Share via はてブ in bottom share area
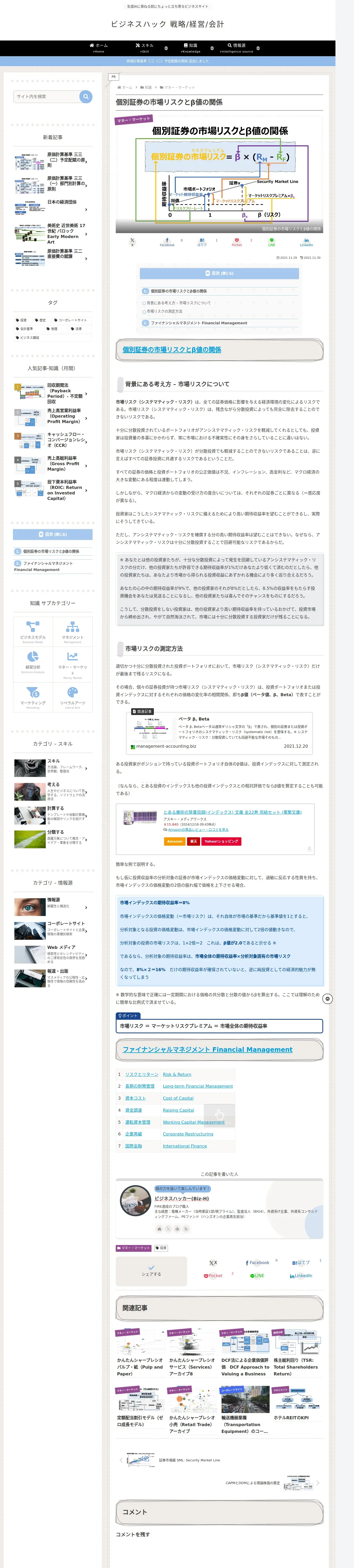Screen dimensions: 354x1568 pyautogui.click(x=300, y=1263)
